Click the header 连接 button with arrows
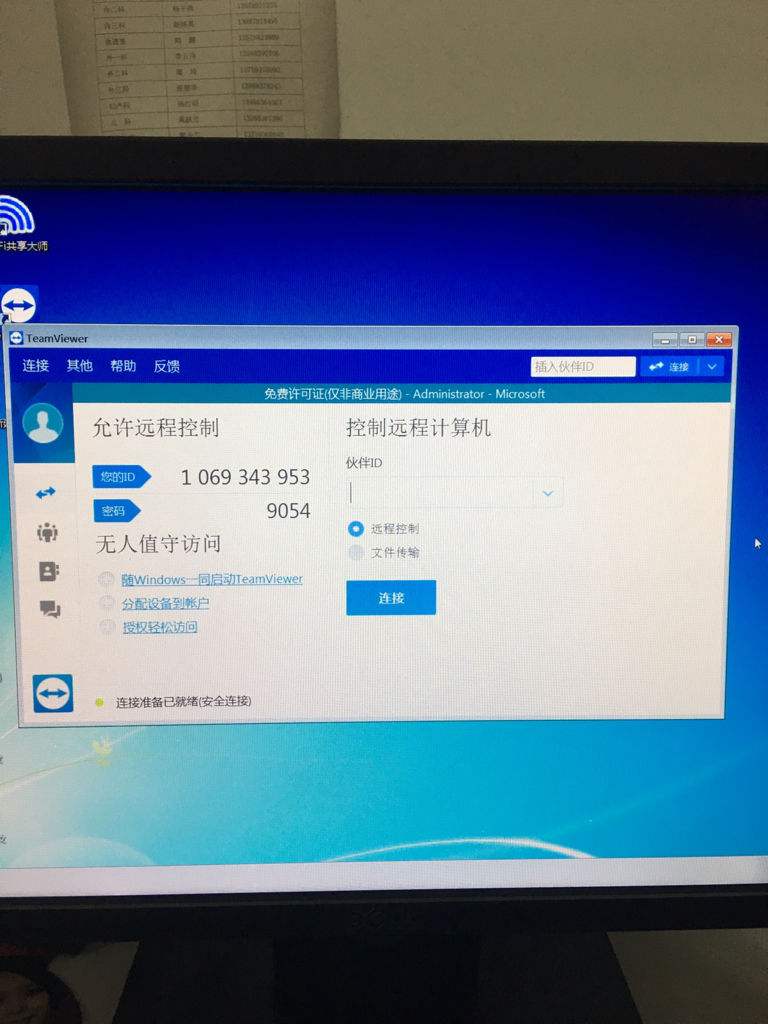768x1024 pixels. pos(669,367)
